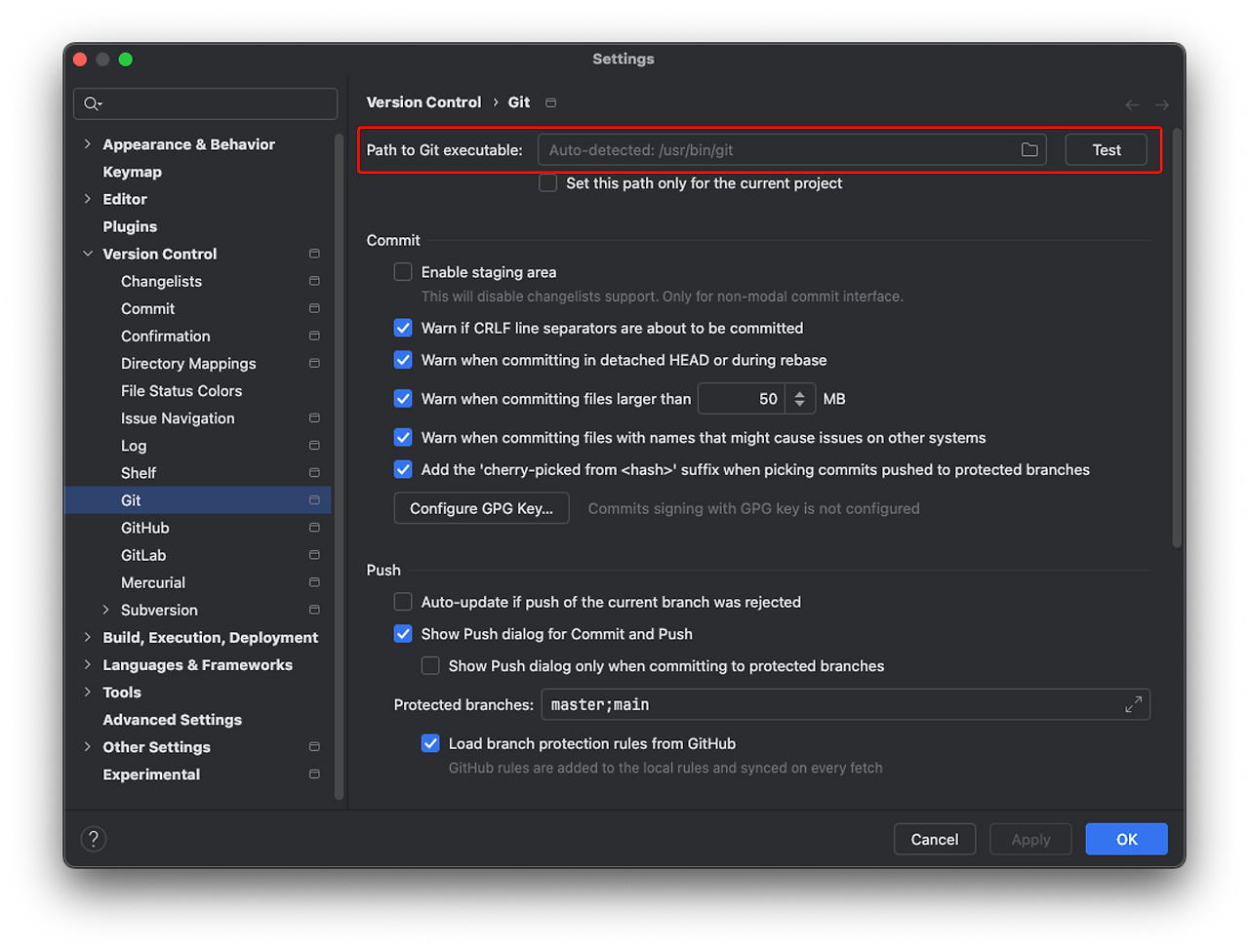
Task: Open the Version Control breadcrumb link
Action: click(x=423, y=101)
